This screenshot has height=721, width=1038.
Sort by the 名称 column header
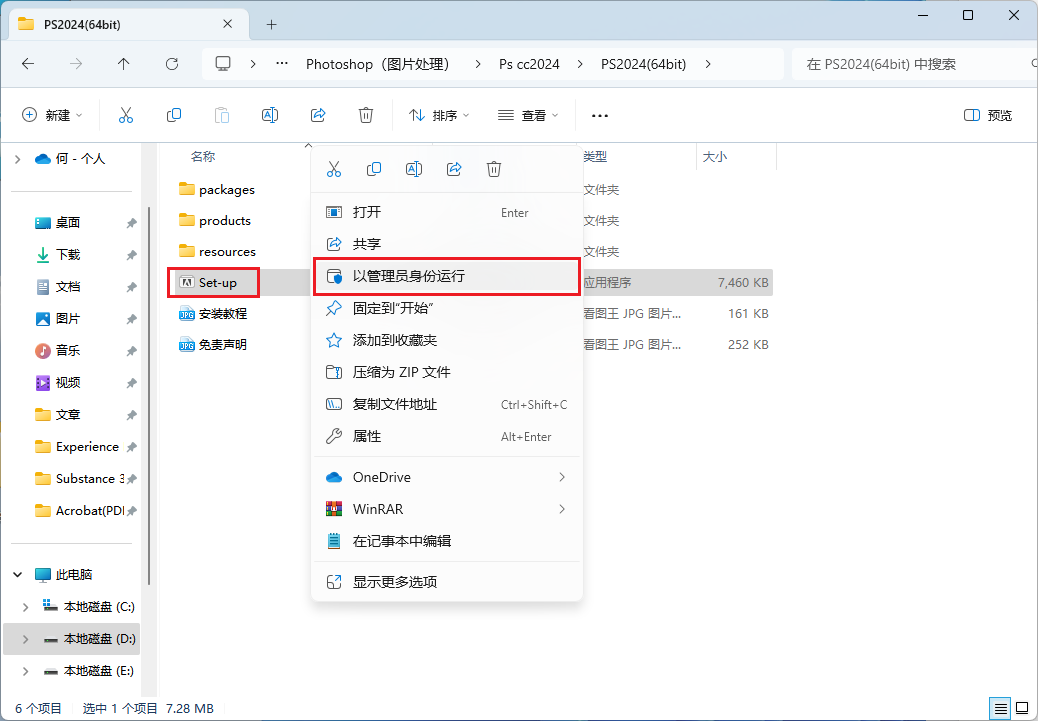tap(203, 157)
